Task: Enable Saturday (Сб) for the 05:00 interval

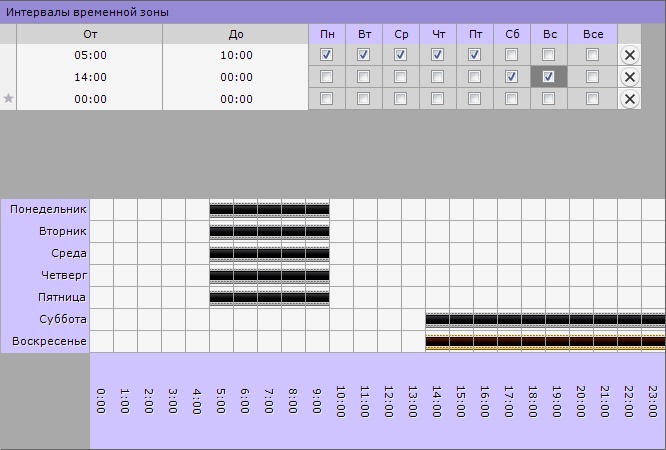Action: [x=511, y=55]
